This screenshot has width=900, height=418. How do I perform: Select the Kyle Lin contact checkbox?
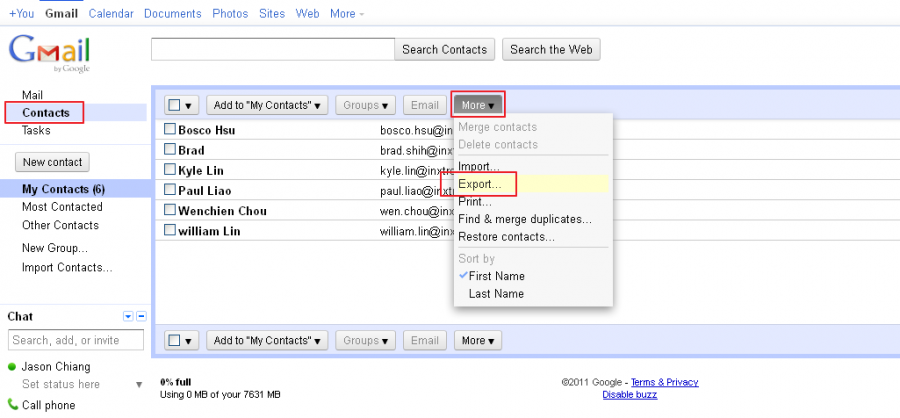click(x=170, y=170)
